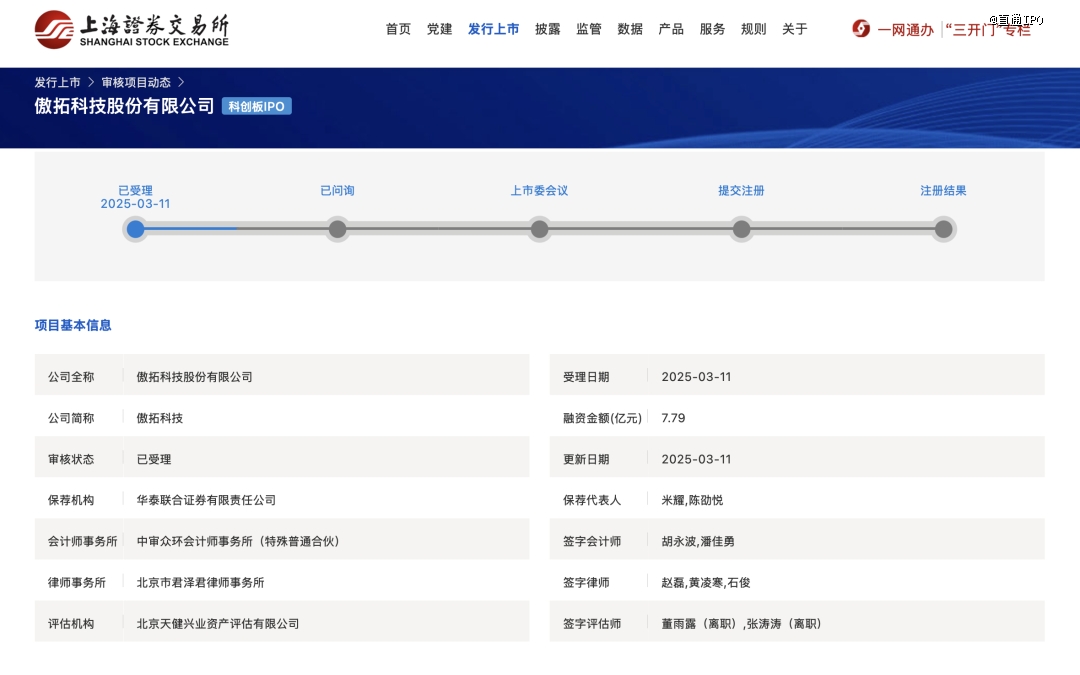
Task: Click the signing appraisers 董雨露（离职）,张涛涛（离职）
Action: coord(744,624)
